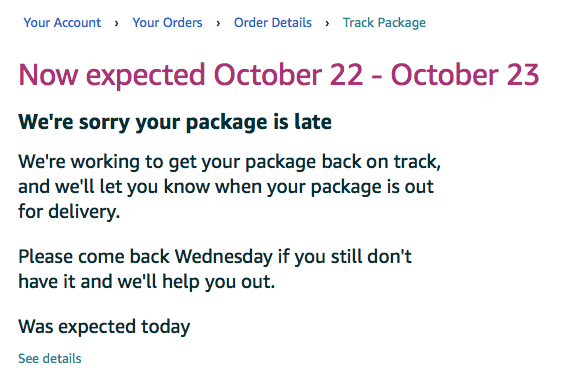Click the October 23 date in the heading
The height and width of the screenshot is (387, 564).
click(x=465, y=74)
